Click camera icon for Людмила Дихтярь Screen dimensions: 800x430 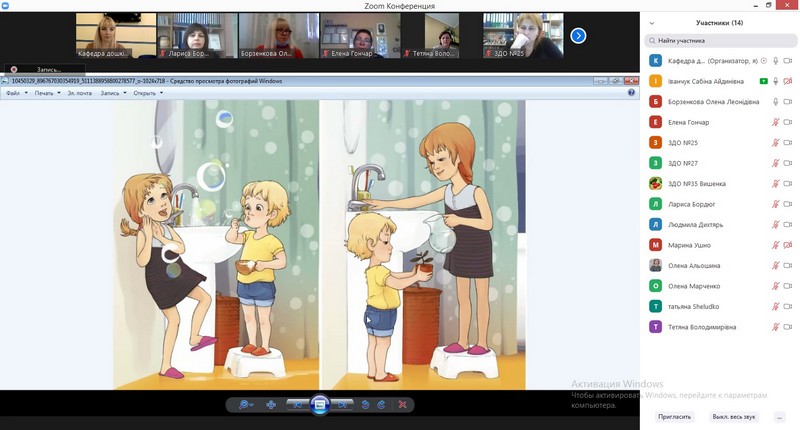coord(788,224)
